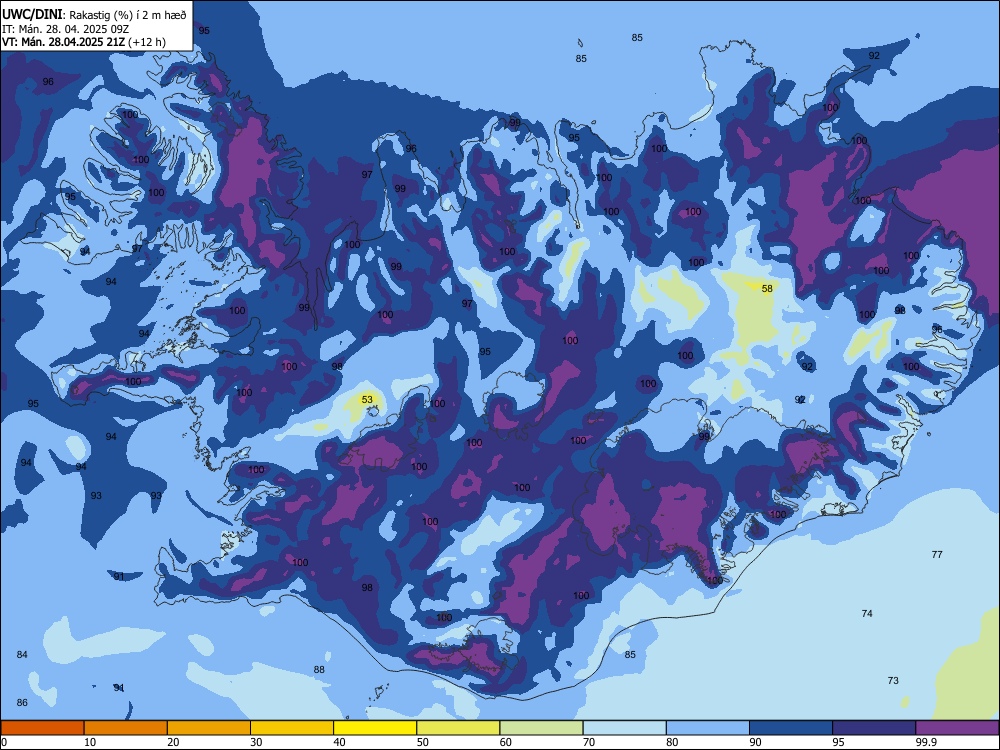Click the 'UWC/DINI' model title text

[x=32, y=14]
